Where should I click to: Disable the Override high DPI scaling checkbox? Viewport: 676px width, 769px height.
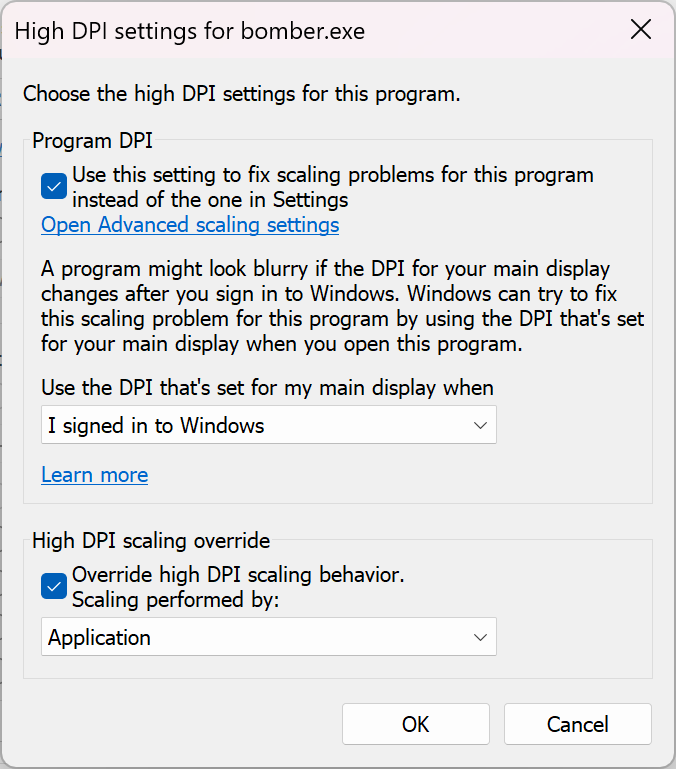[54, 586]
